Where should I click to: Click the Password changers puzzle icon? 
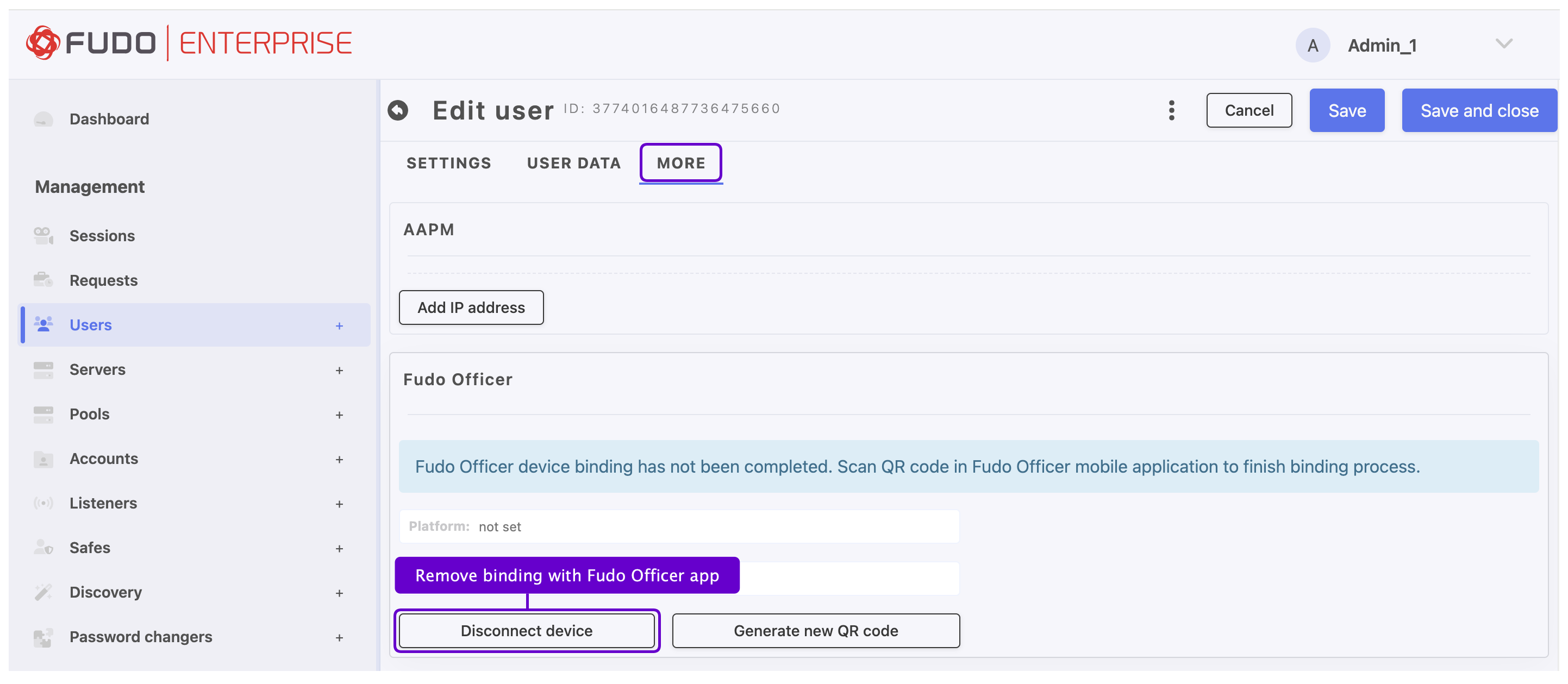43,637
